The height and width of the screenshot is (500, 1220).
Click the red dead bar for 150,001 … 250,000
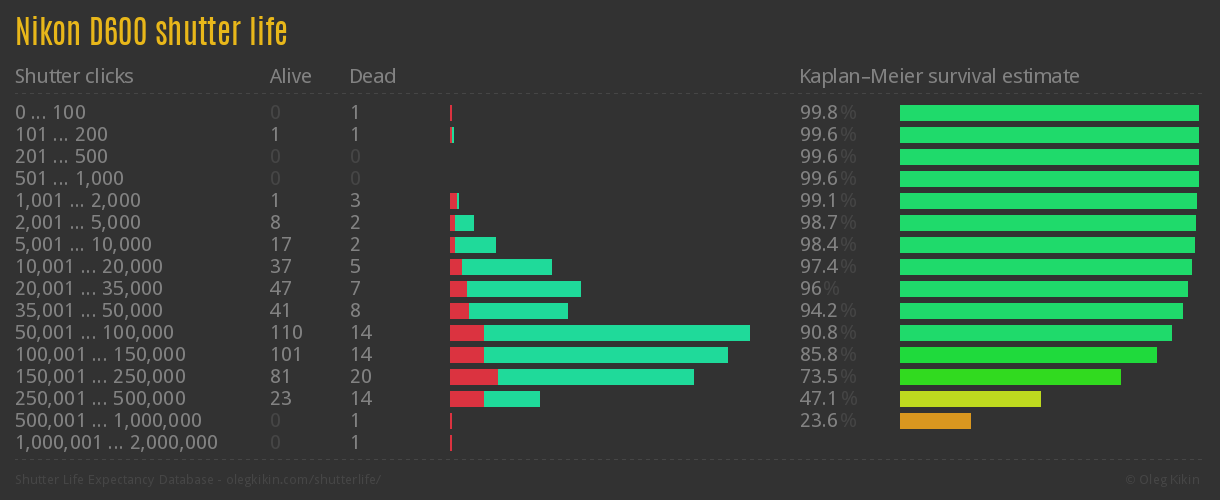point(473,377)
